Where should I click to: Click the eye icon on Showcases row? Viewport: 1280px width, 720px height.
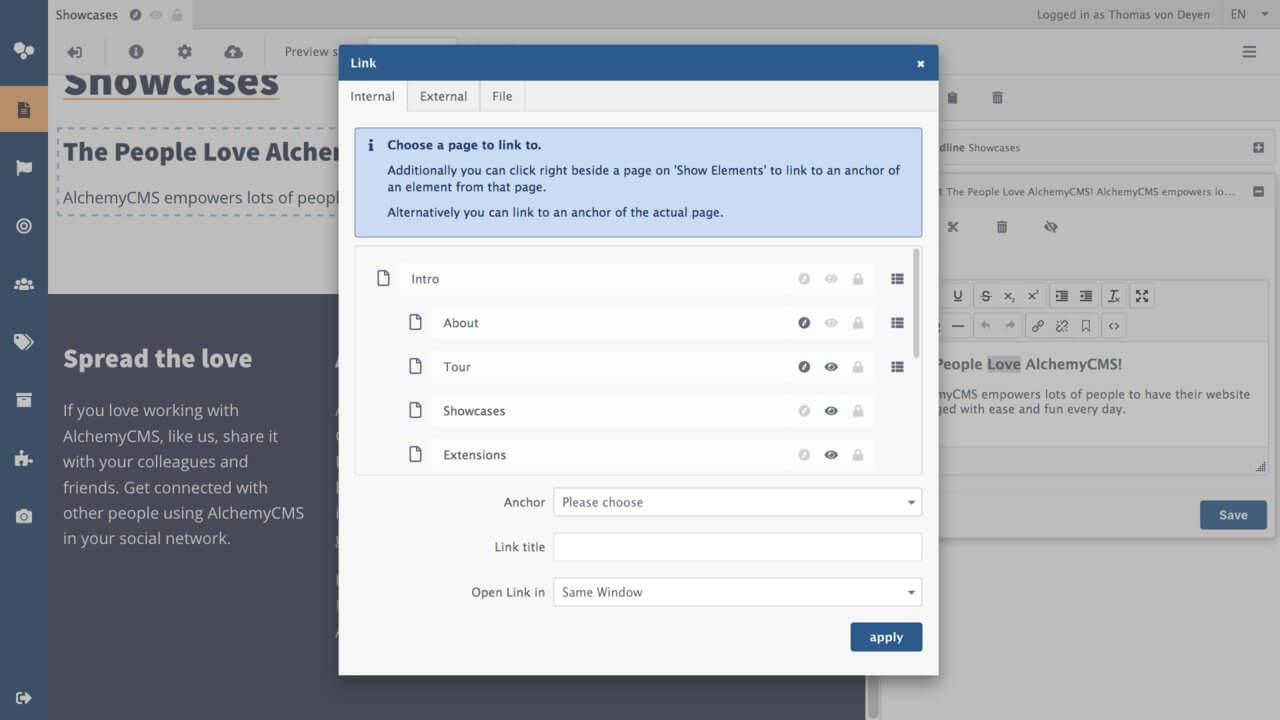coord(831,411)
